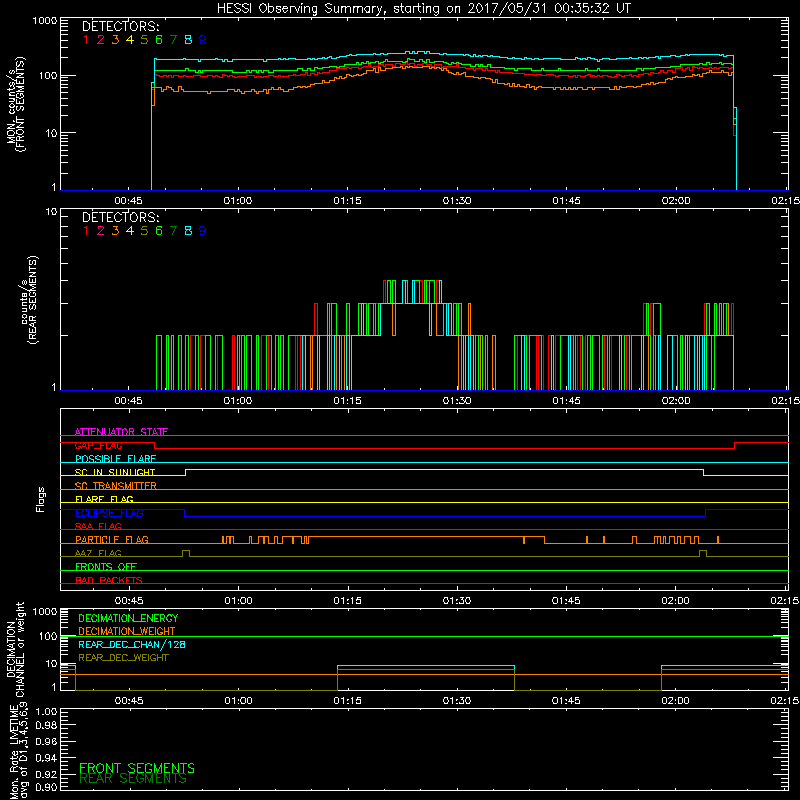Image resolution: width=800 pixels, height=800 pixels.
Task: Click the 0.92 value on the livetime axis
Action: pyautogui.click(x=46, y=774)
